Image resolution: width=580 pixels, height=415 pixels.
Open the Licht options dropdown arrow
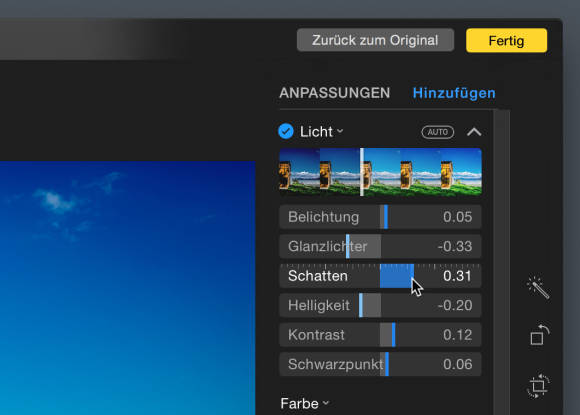pyautogui.click(x=340, y=131)
